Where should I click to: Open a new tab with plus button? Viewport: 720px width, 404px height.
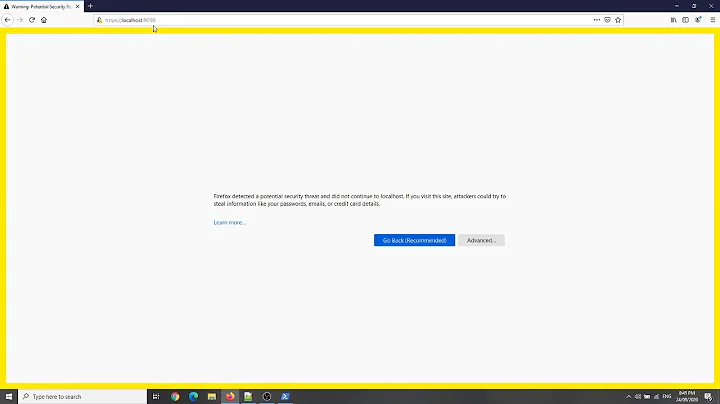click(90, 6)
